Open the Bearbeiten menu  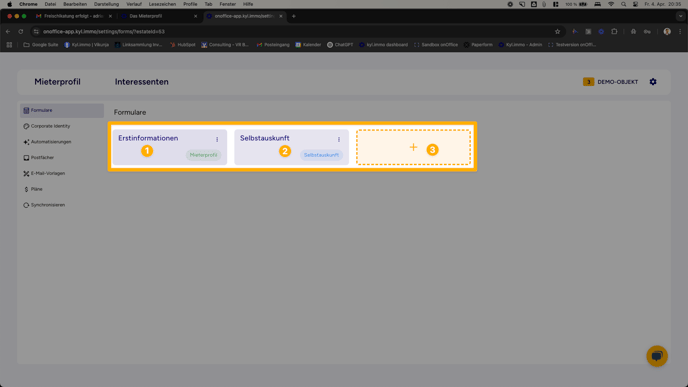(75, 4)
